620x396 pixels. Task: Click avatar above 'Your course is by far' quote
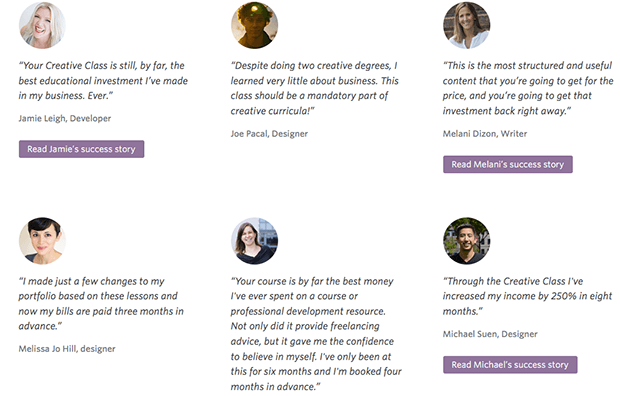254,241
